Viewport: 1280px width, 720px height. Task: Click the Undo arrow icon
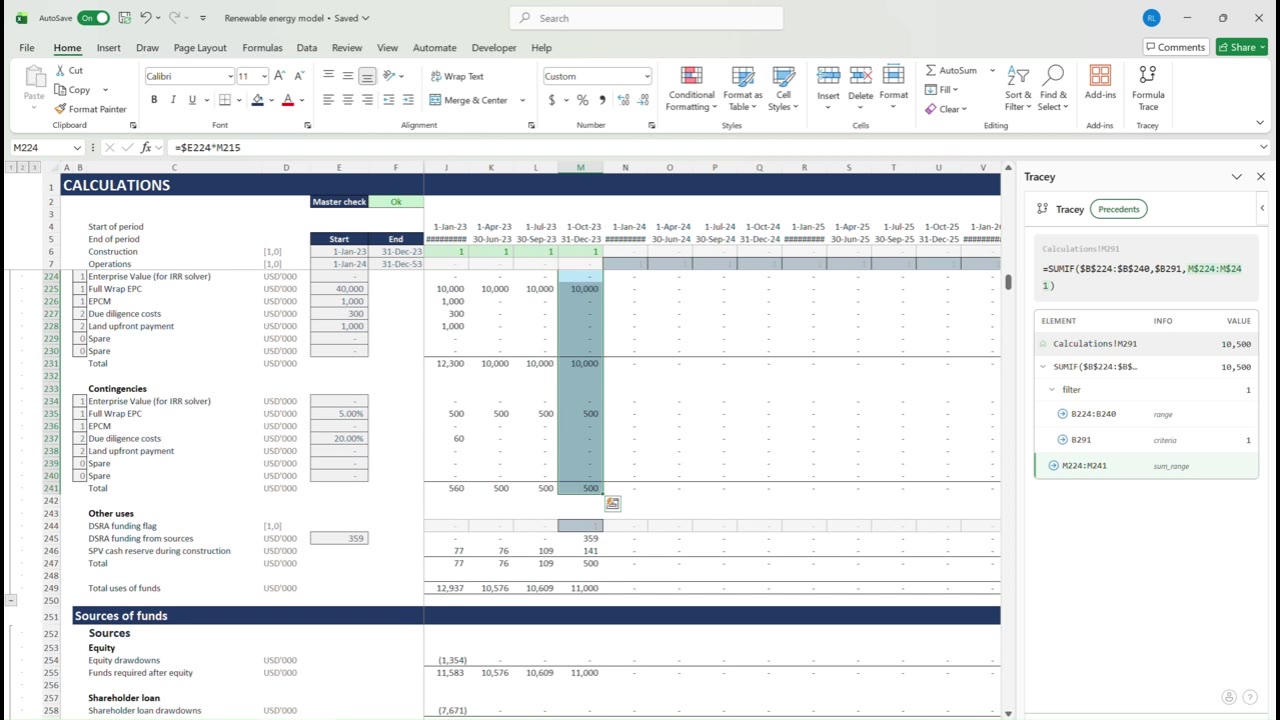point(146,18)
